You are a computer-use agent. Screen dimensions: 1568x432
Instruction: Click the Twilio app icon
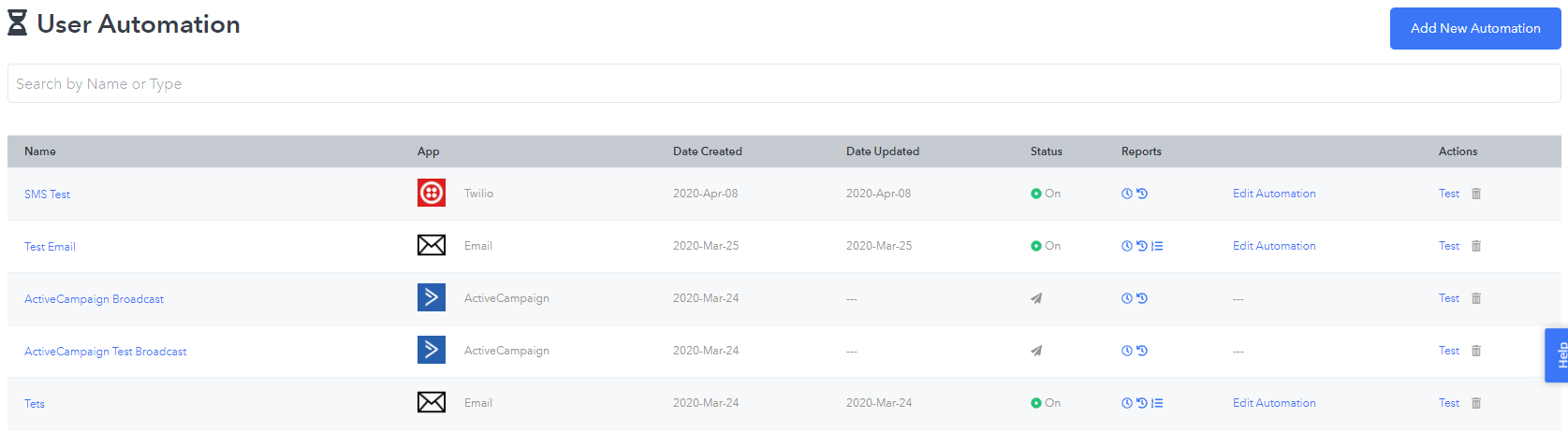point(432,193)
